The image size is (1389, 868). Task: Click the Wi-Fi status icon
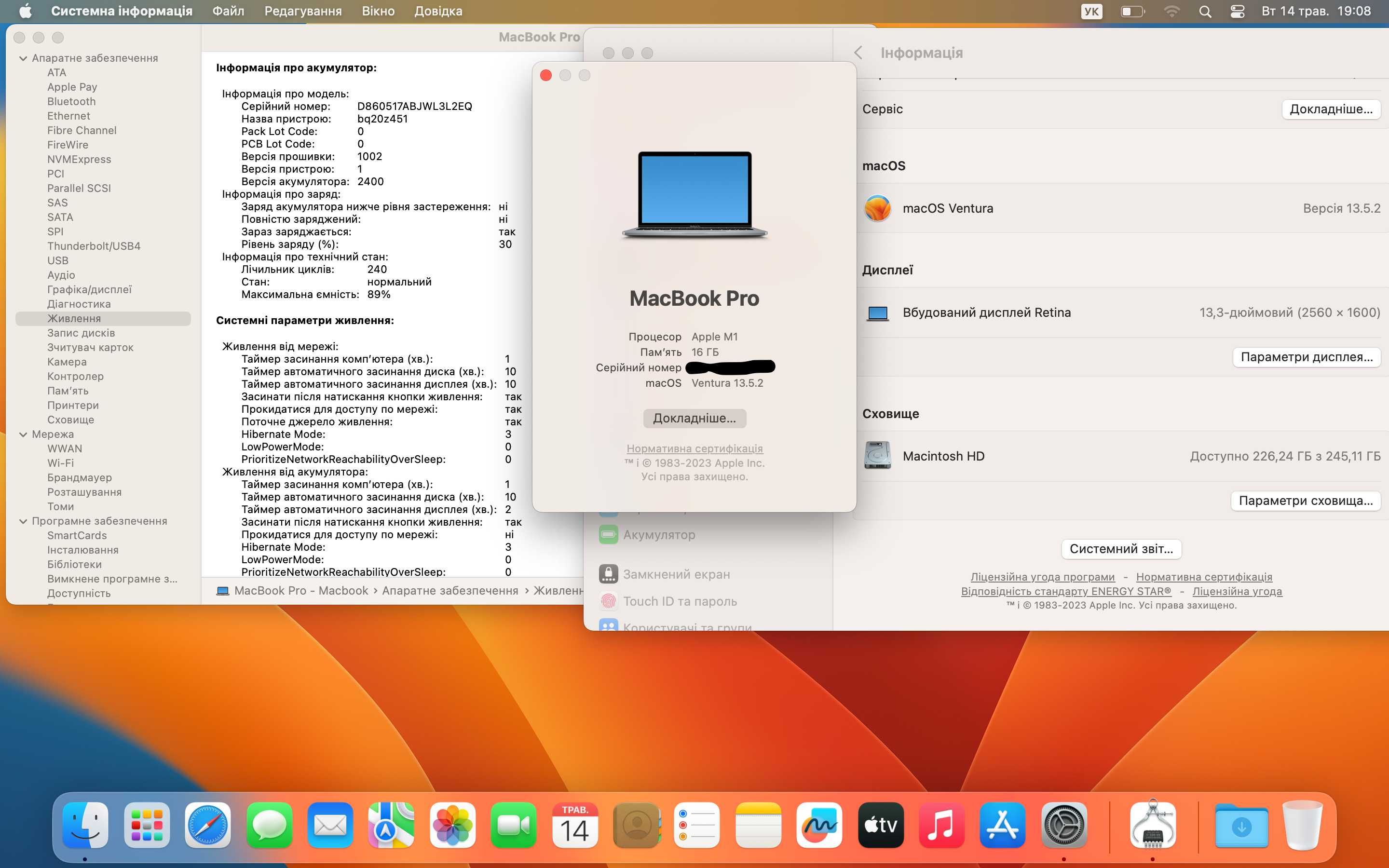[1171, 12]
